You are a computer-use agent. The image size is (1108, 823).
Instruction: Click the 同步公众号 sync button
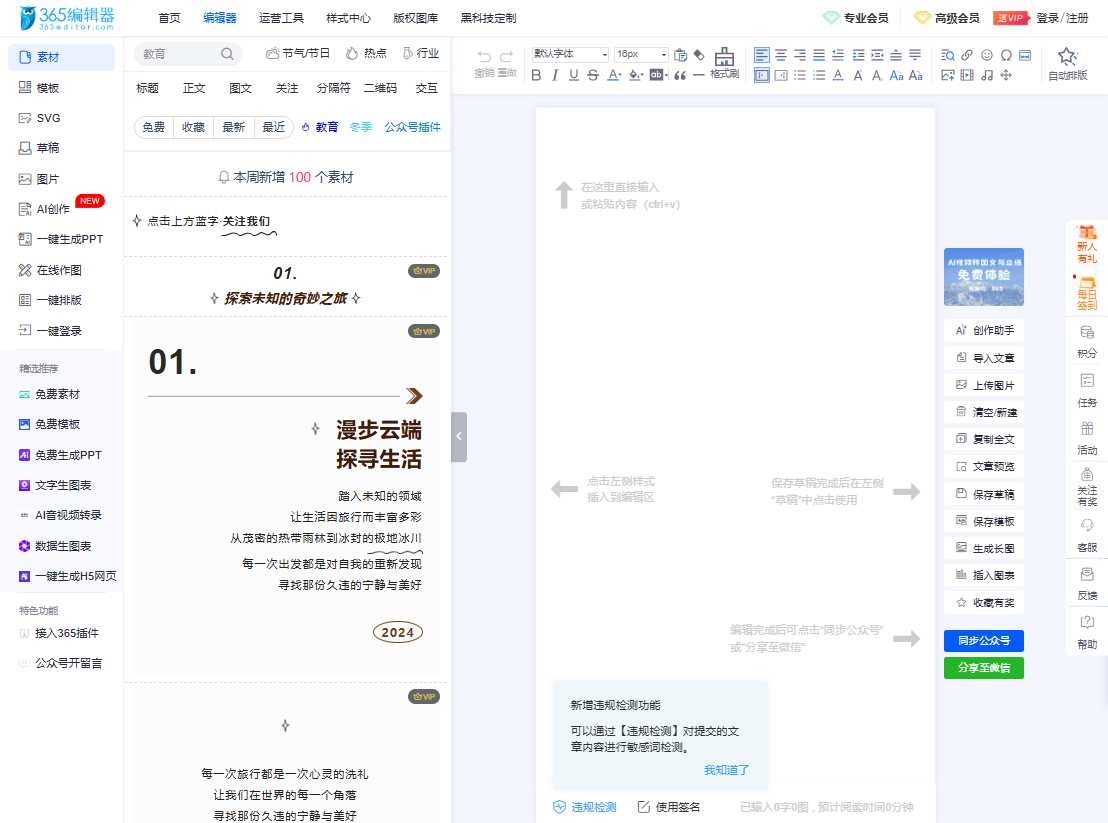[983, 640]
